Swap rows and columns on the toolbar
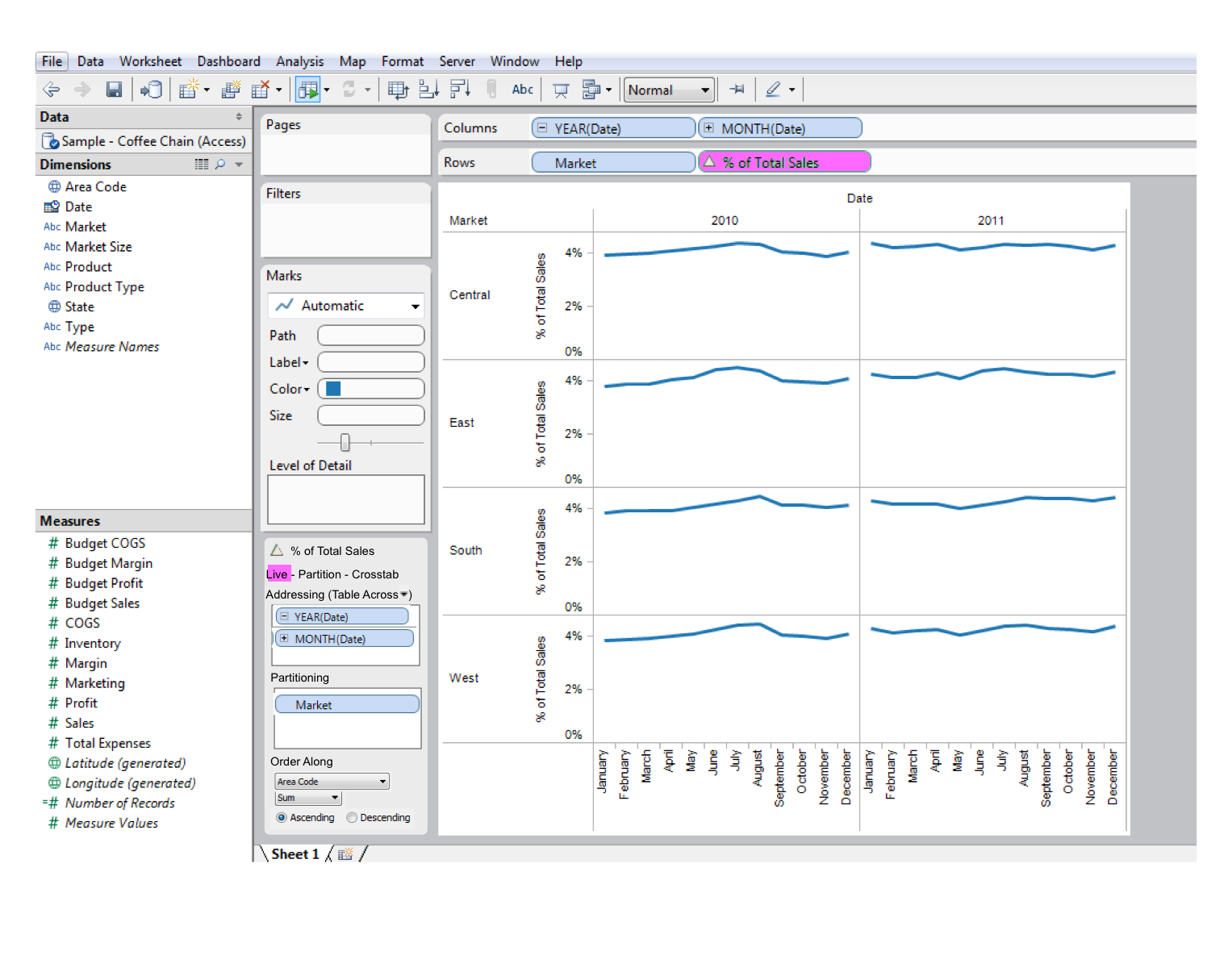Viewport: 1232px width, 968px height. coord(398,89)
